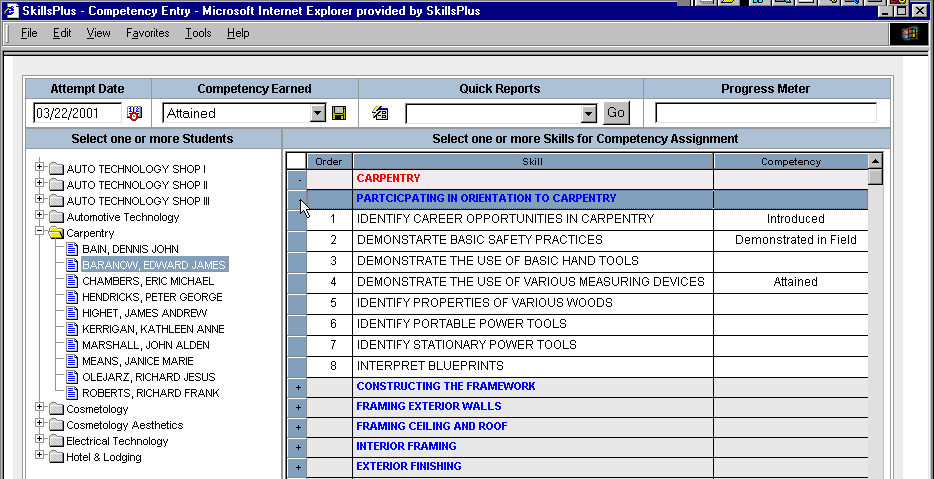
Task: Click the document icon for KERRIGAN, KATHLEEN ANNE
Action: click(72, 329)
